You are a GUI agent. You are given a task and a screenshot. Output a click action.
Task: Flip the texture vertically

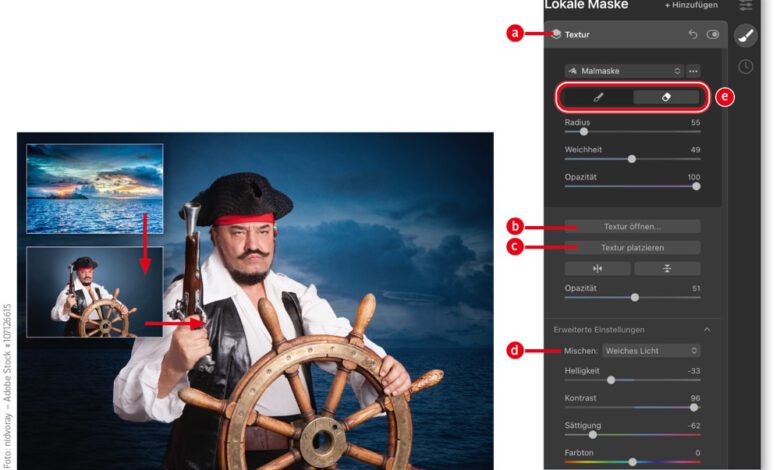pyautogui.click(x=667, y=269)
